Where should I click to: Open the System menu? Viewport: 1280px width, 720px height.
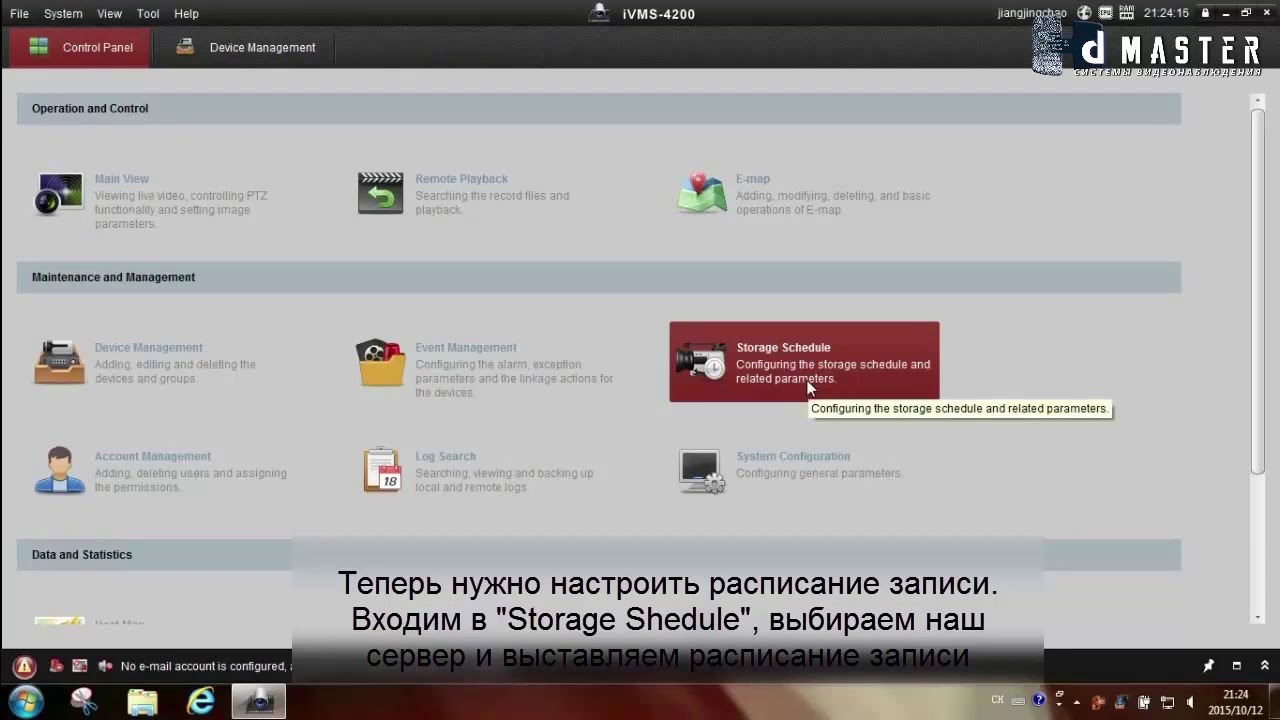coord(63,14)
